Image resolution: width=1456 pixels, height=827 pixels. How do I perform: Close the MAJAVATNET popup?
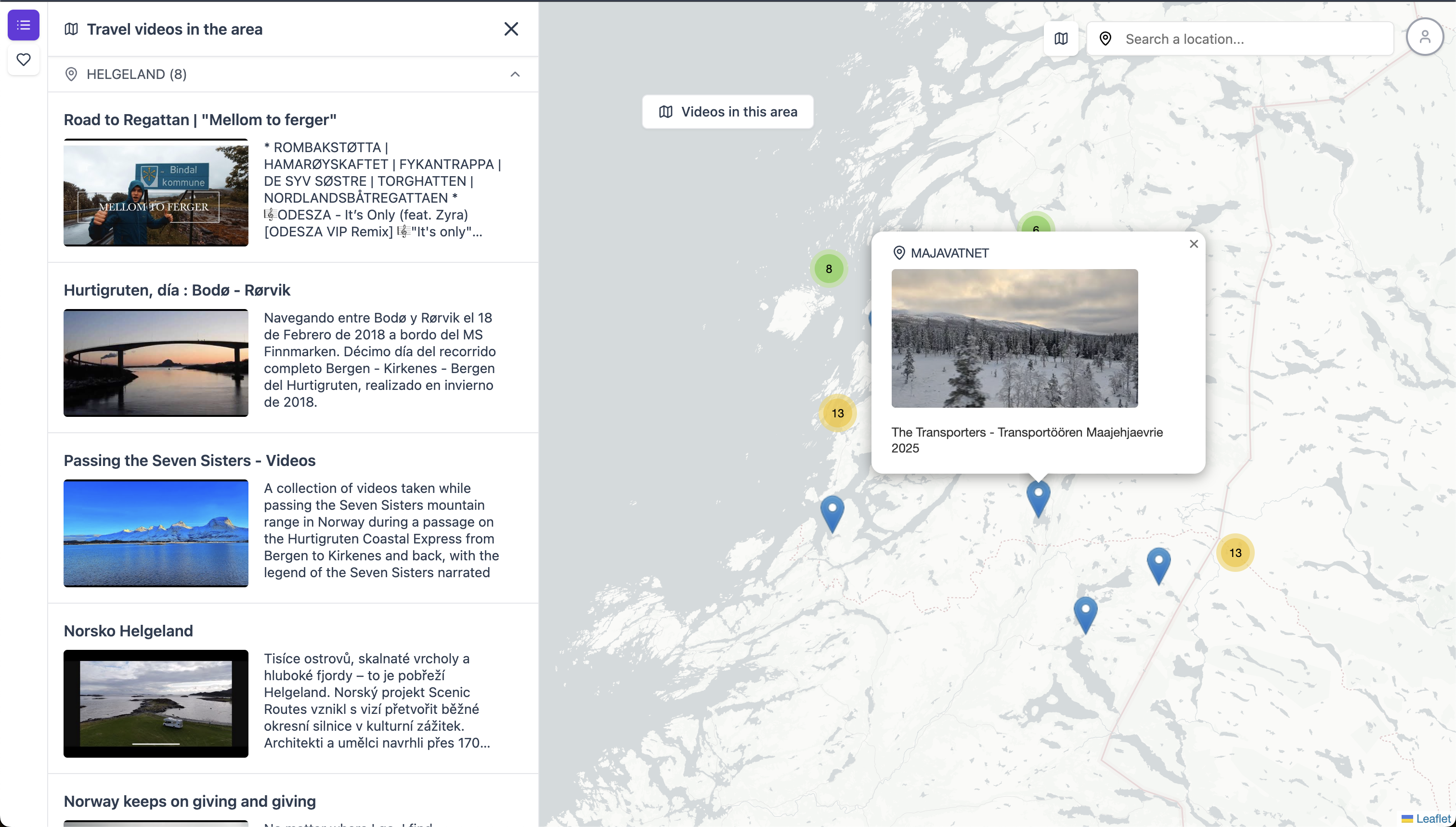click(1194, 244)
